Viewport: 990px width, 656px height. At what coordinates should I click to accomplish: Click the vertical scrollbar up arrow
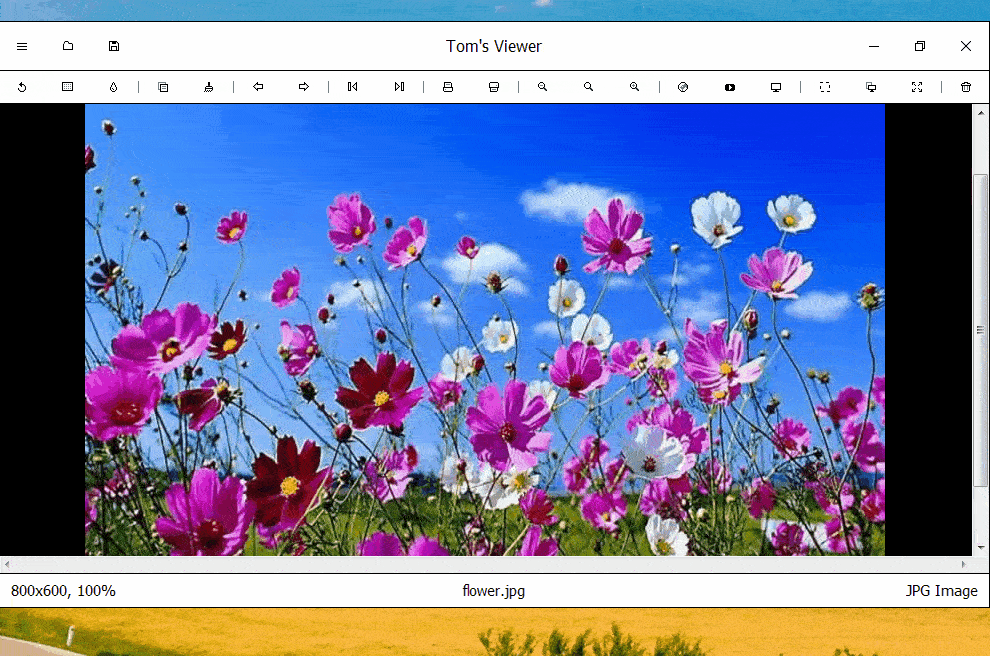click(981, 113)
